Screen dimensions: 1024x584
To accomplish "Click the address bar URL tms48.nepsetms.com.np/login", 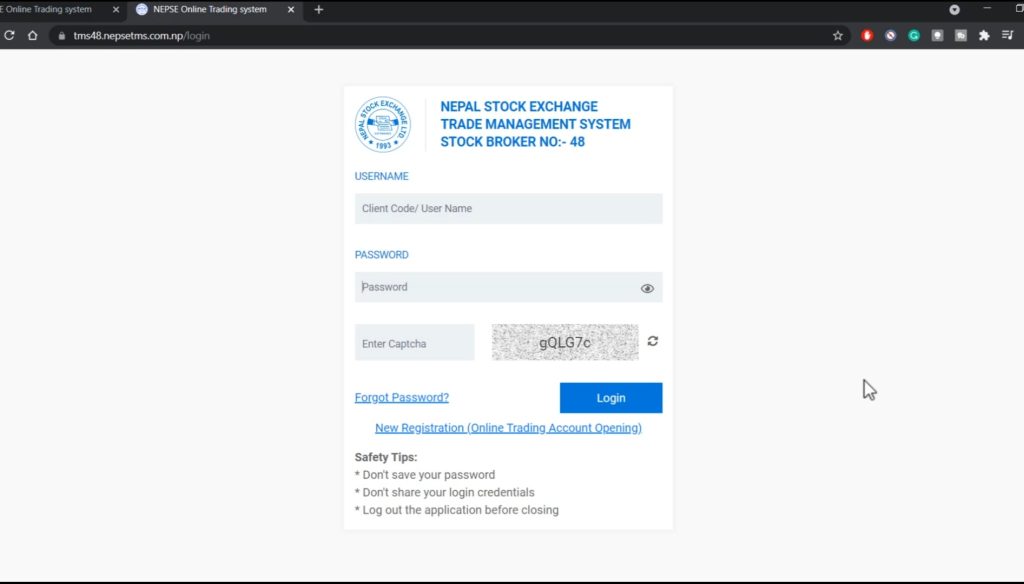I will pos(141,36).
